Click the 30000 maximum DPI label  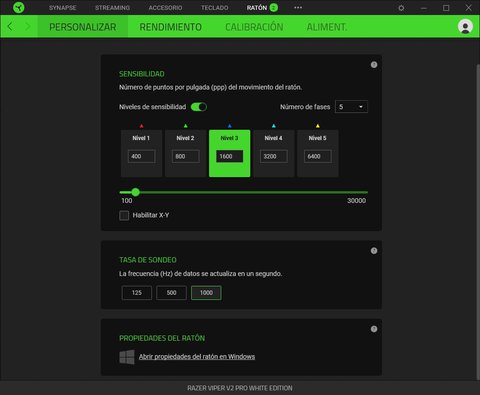356,201
